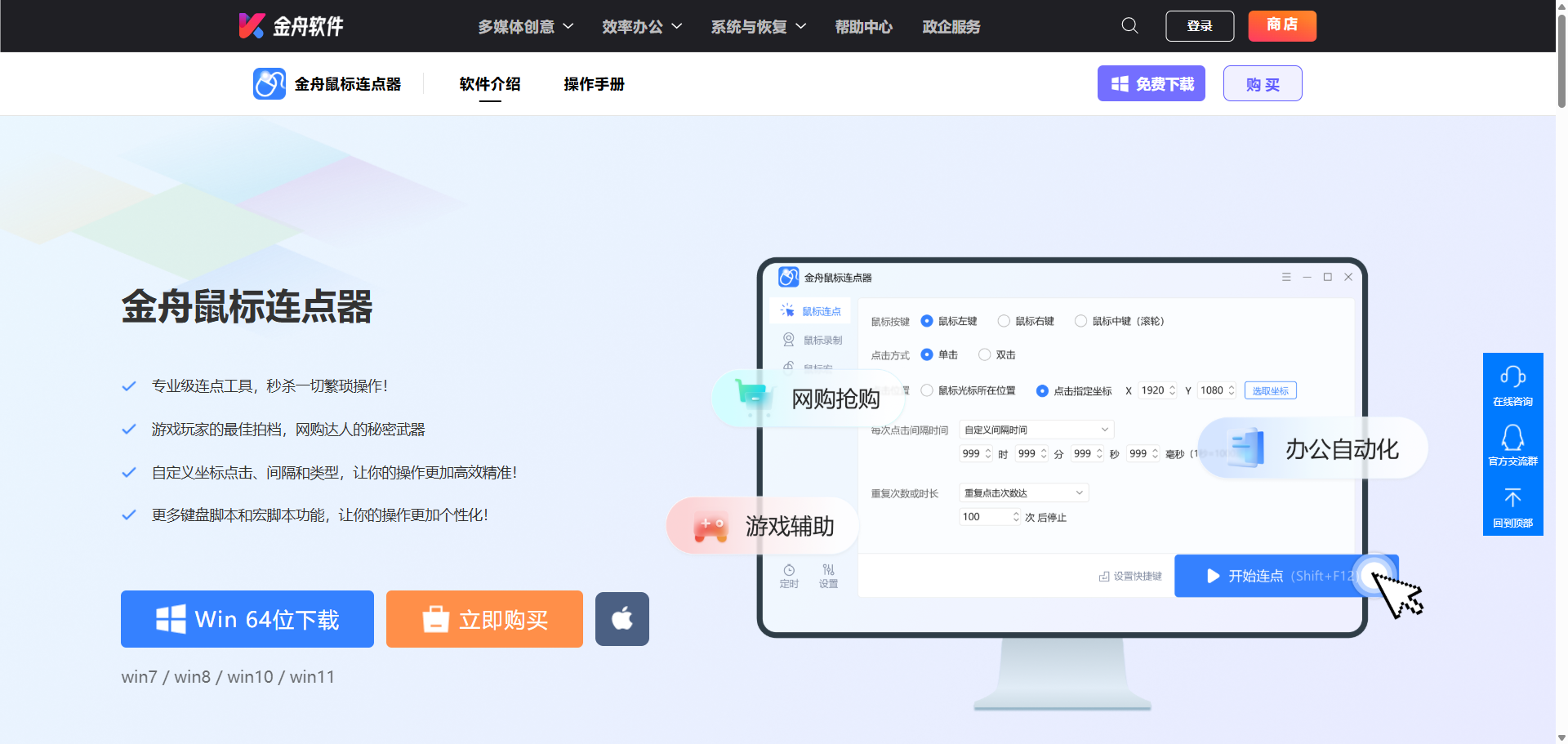This screenshot has width=1568, height=744.
Task: Select 双击 radio option
Action: [985, 354]
